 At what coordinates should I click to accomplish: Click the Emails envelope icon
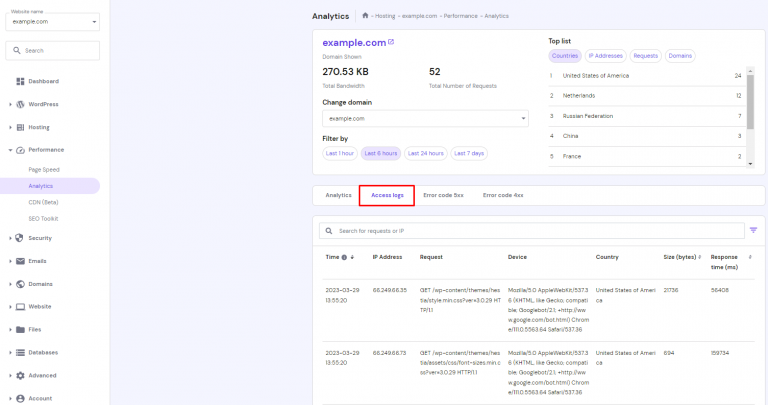tap(20, 261)
